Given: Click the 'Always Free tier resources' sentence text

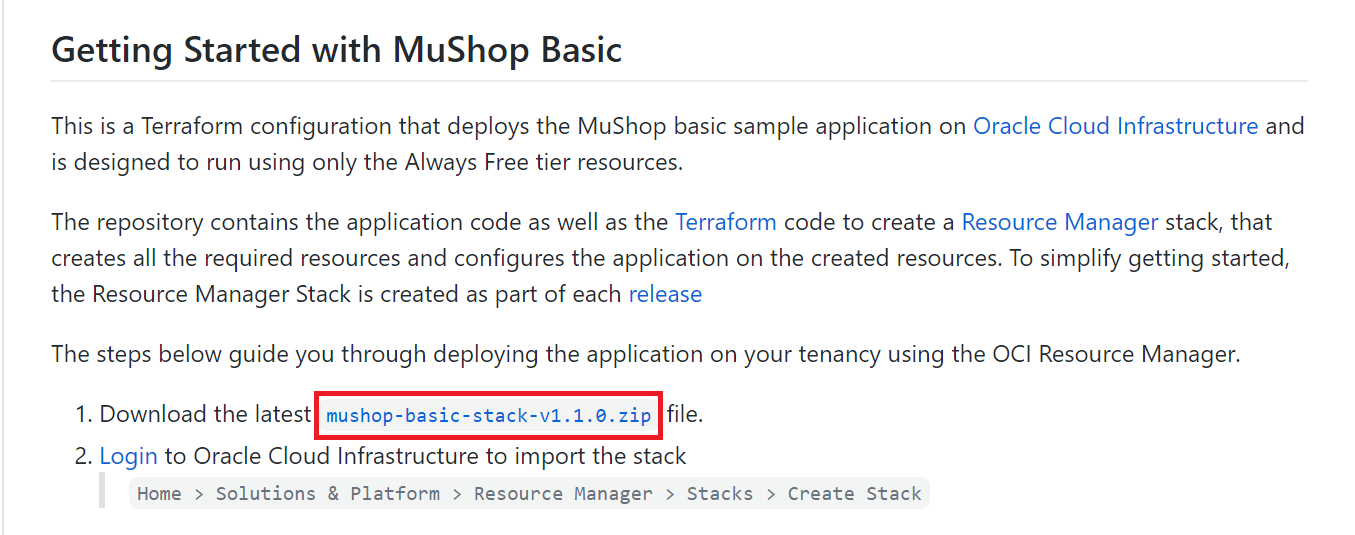Looking at the screenshot, I should 543,162.
